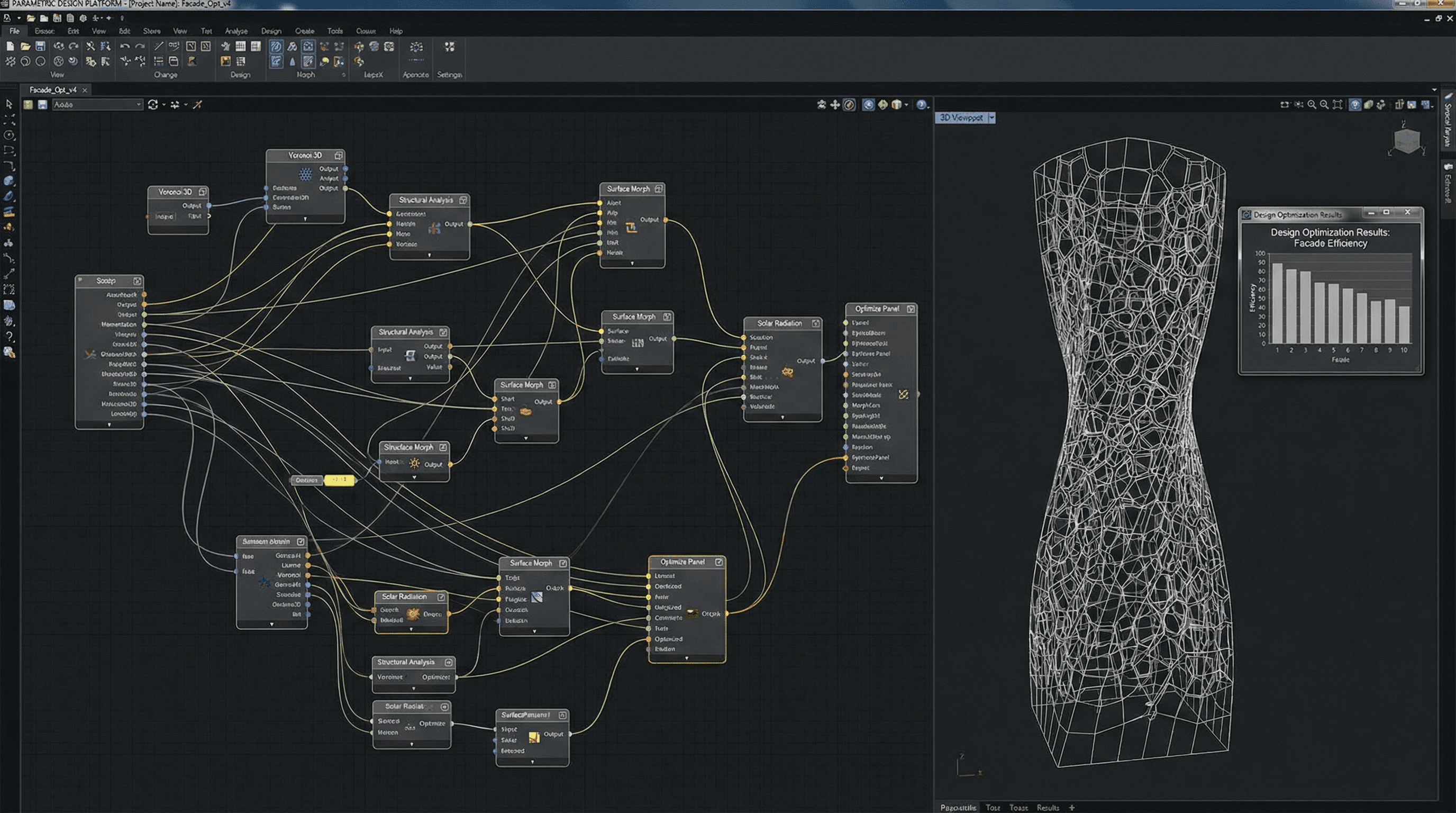Image resolution: width=1456 pixels, height=813 pixels.
Task: Toggle the first highlighted Morph group button
Action: [276, 47]
